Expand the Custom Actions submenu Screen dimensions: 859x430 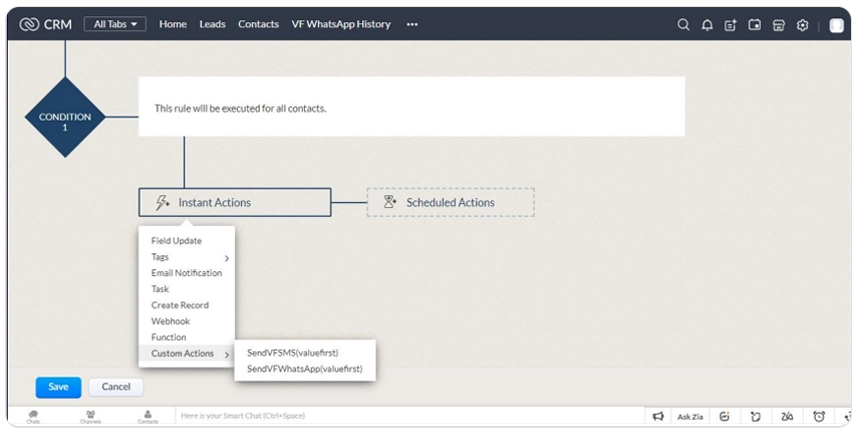click(x=187, y=353)
